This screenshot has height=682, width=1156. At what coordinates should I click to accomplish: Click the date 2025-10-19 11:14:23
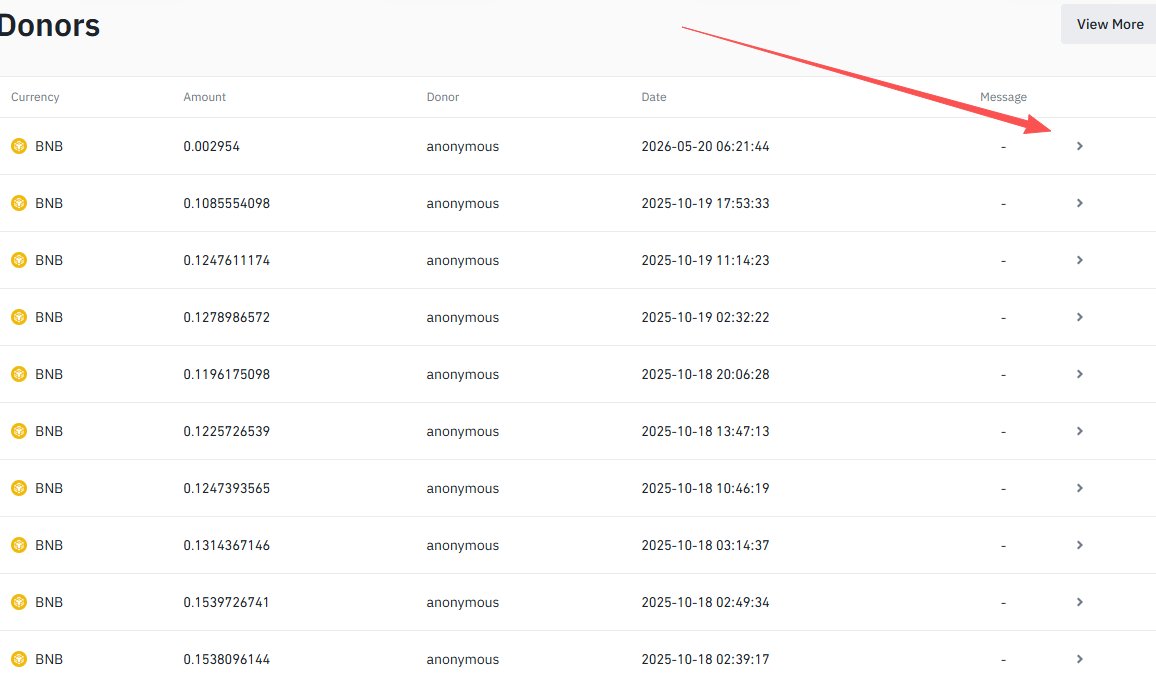[x=706, y=260]
